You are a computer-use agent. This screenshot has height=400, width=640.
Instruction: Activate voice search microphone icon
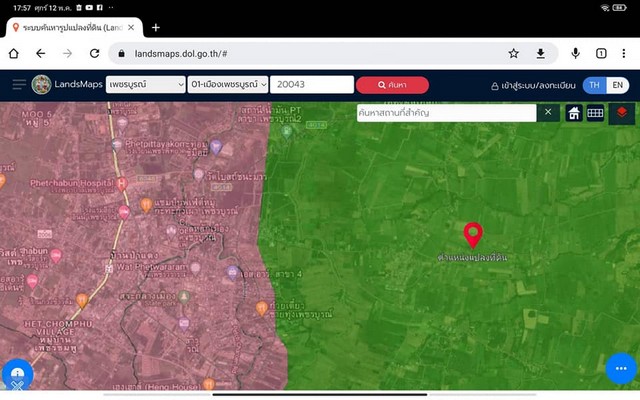coord(576,53)
